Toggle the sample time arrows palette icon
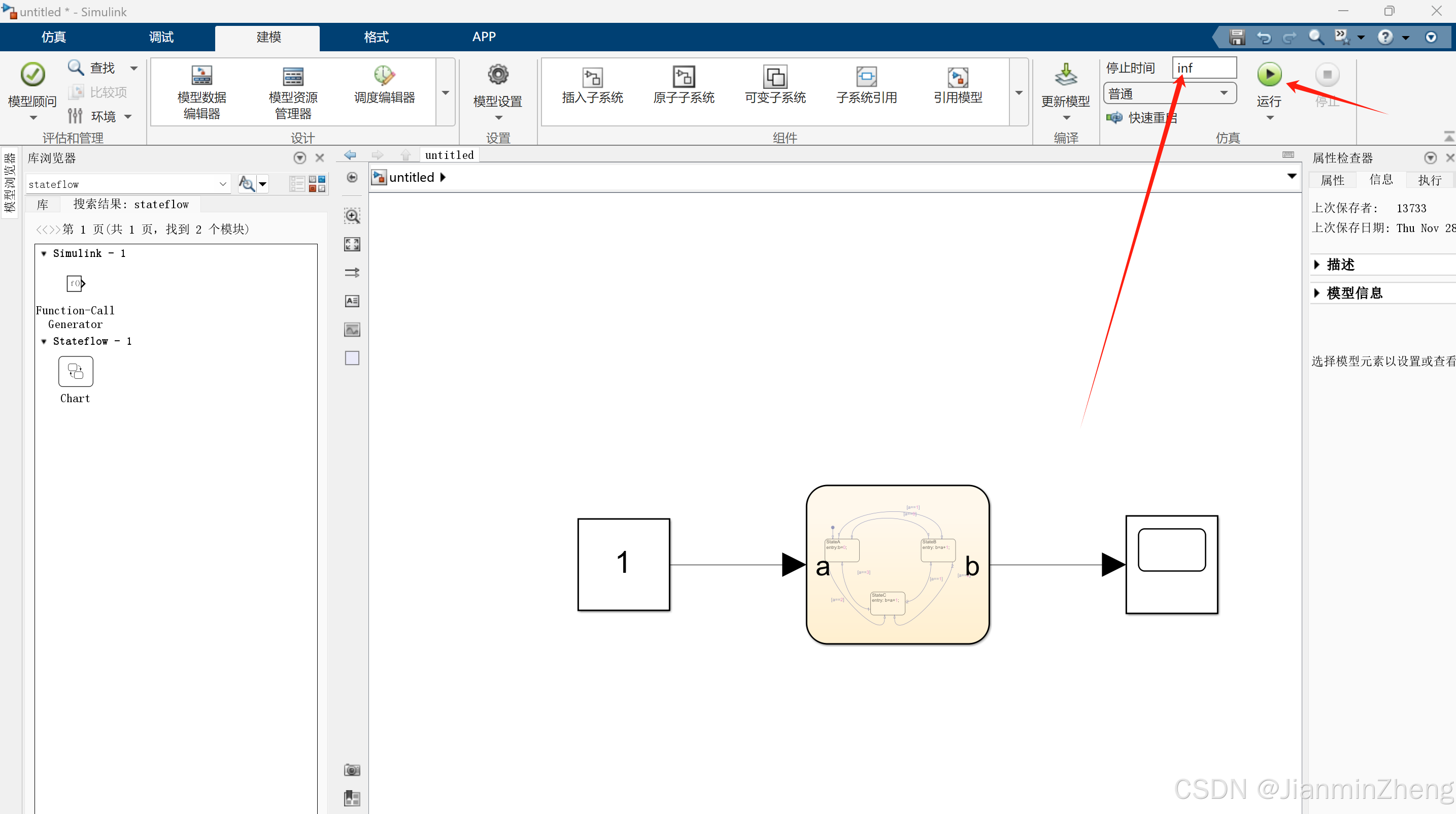This screenshot has height=814, width=1456. pos(352,272)
